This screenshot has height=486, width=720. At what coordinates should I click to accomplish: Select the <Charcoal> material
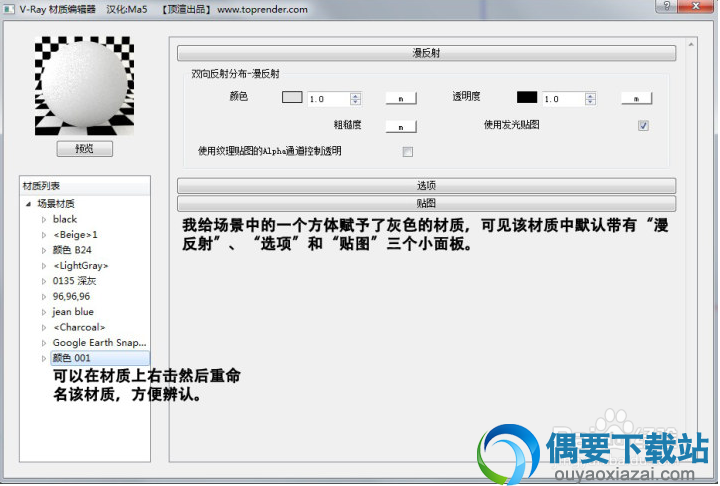(79, 328)
